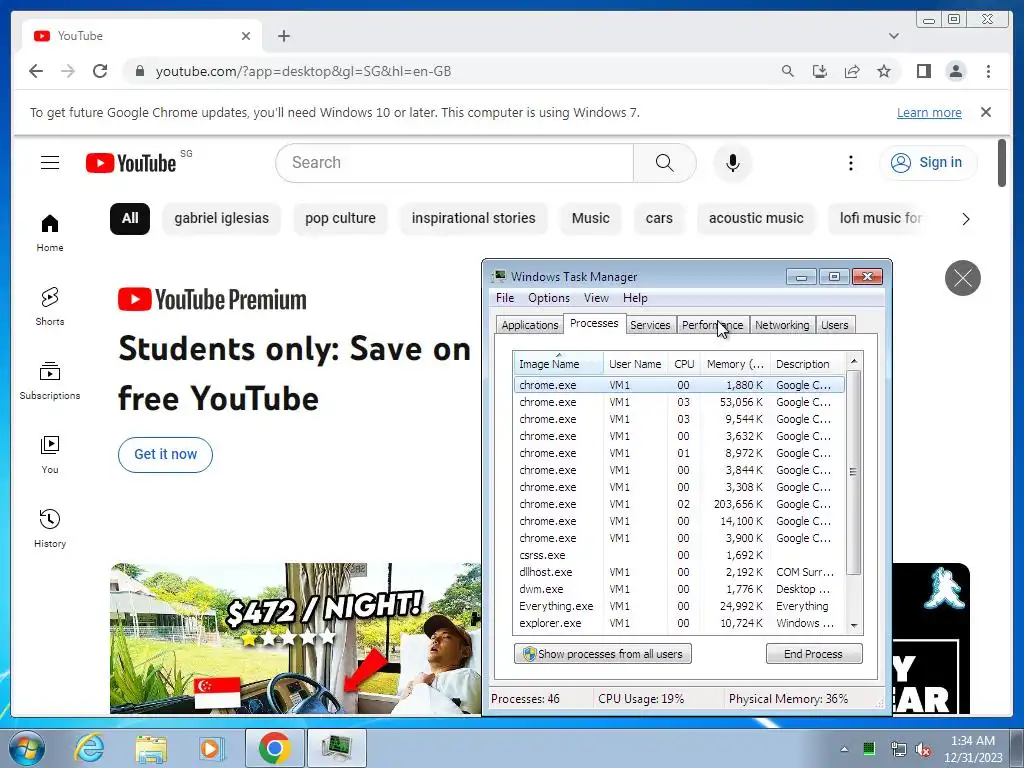The image size is (1024, 768).
Task: Open Task Manager Options menu
Action: click(x=549, y=298)
